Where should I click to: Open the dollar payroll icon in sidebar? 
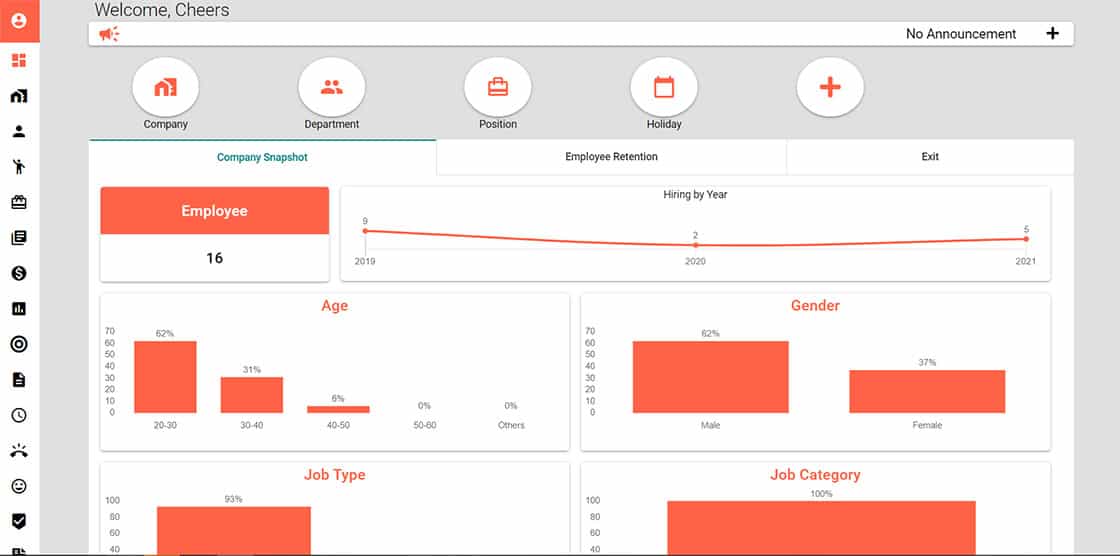coord(19,273)
